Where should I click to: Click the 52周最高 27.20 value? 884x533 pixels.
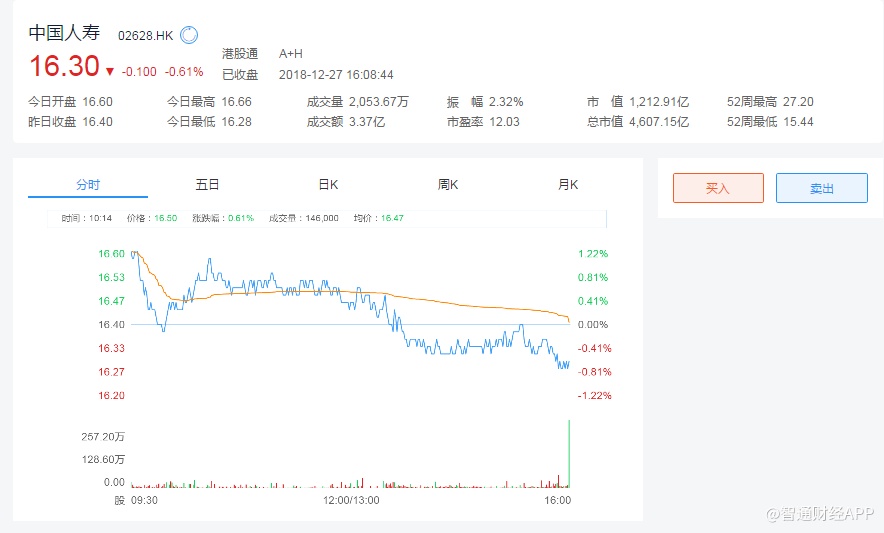point(799,101)
